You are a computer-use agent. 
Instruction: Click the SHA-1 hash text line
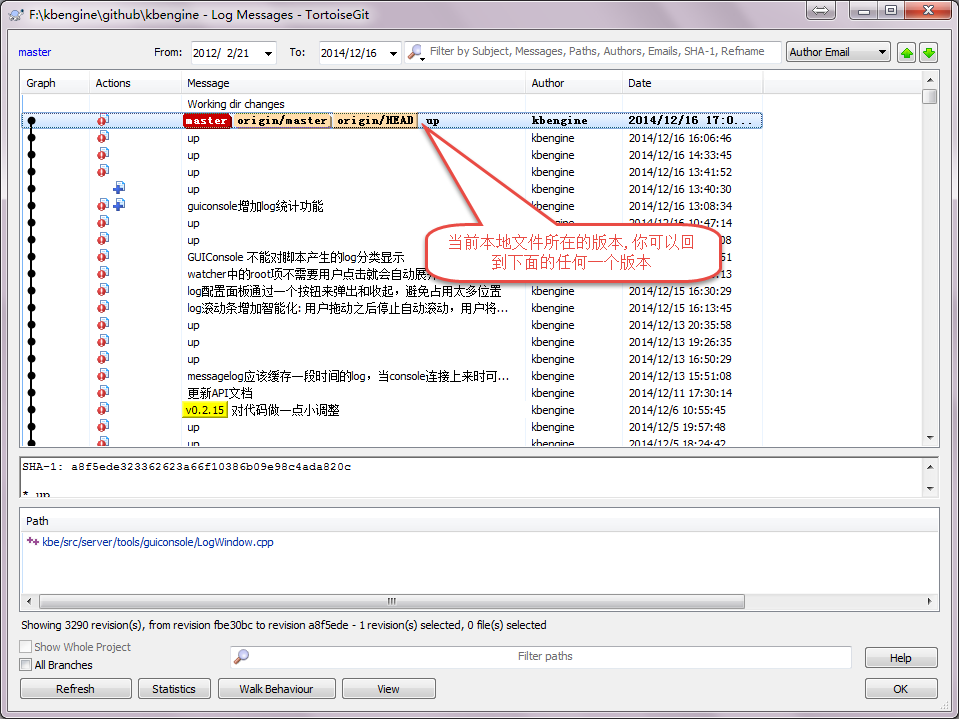pos(187,466)
